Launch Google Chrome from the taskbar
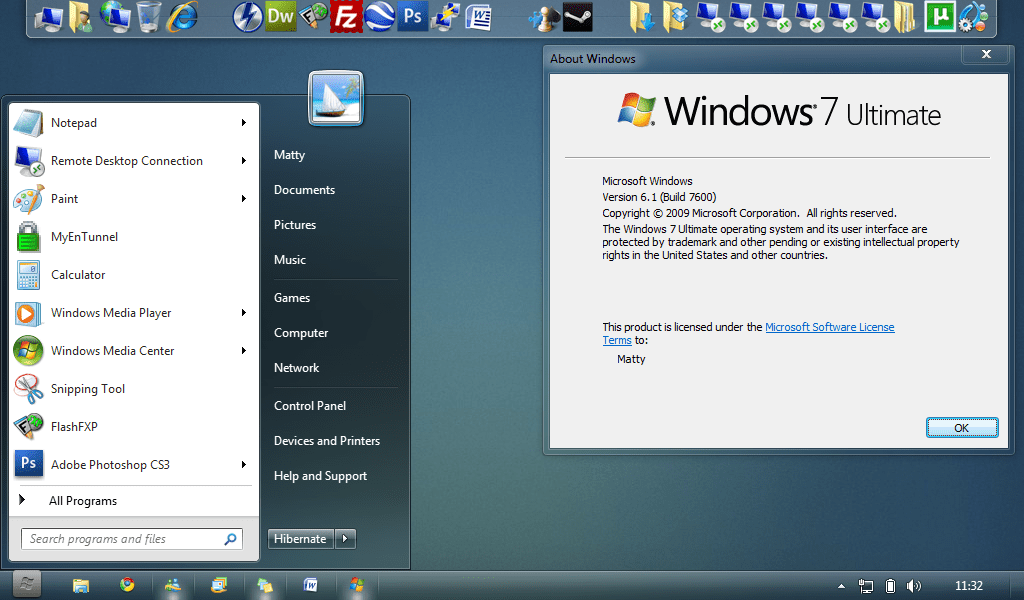Image resolution: width=1024 pixels, height=600 pixels. pyautogui.click(x=127, y=584)
